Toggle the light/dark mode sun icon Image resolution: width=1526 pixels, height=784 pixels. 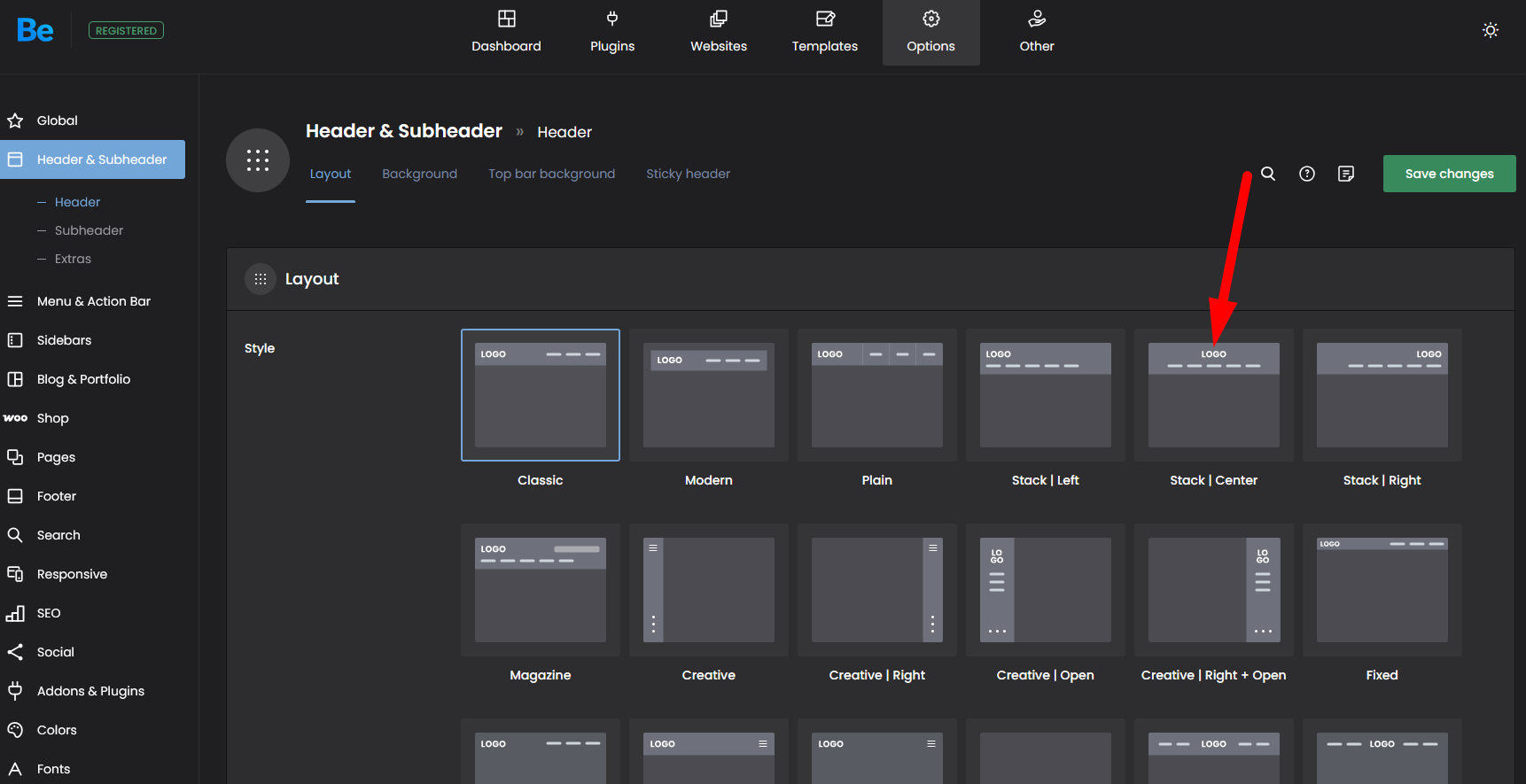click(1491, 30)
